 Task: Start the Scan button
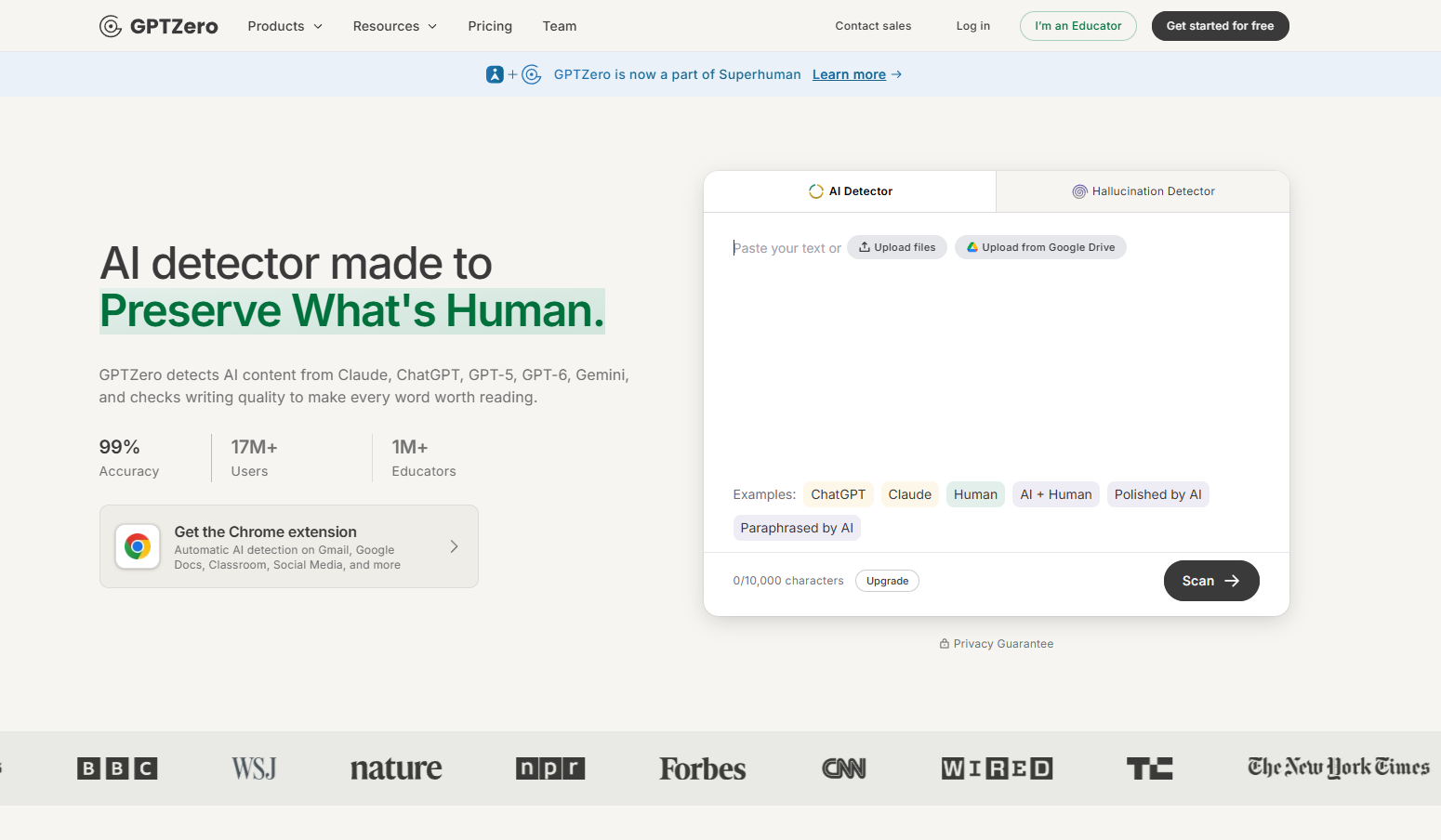point(1211,581)
